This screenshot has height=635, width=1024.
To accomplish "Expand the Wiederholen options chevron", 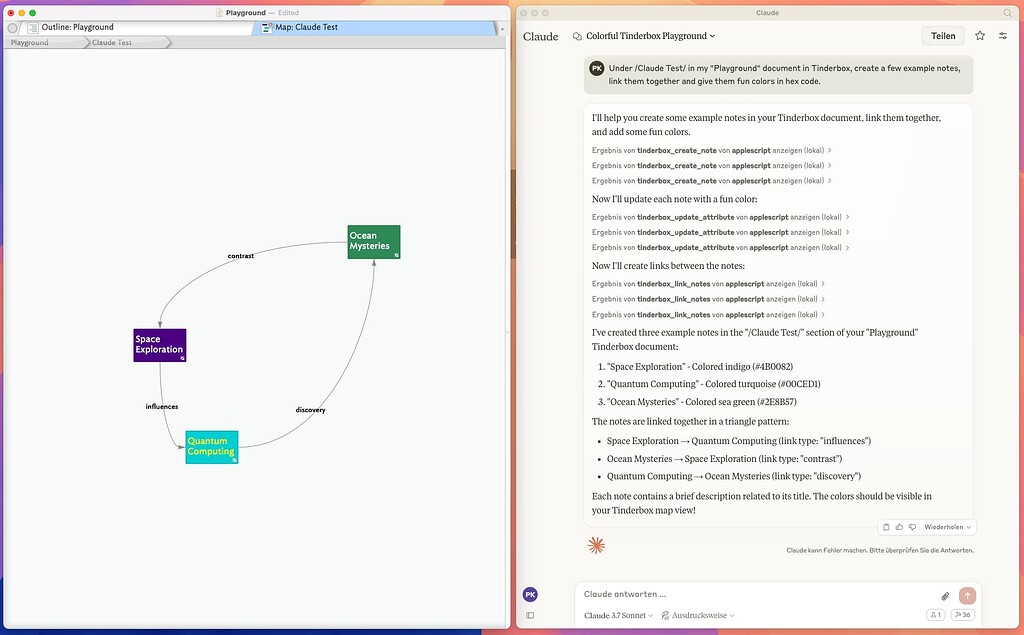I will [x=969, y=527].
